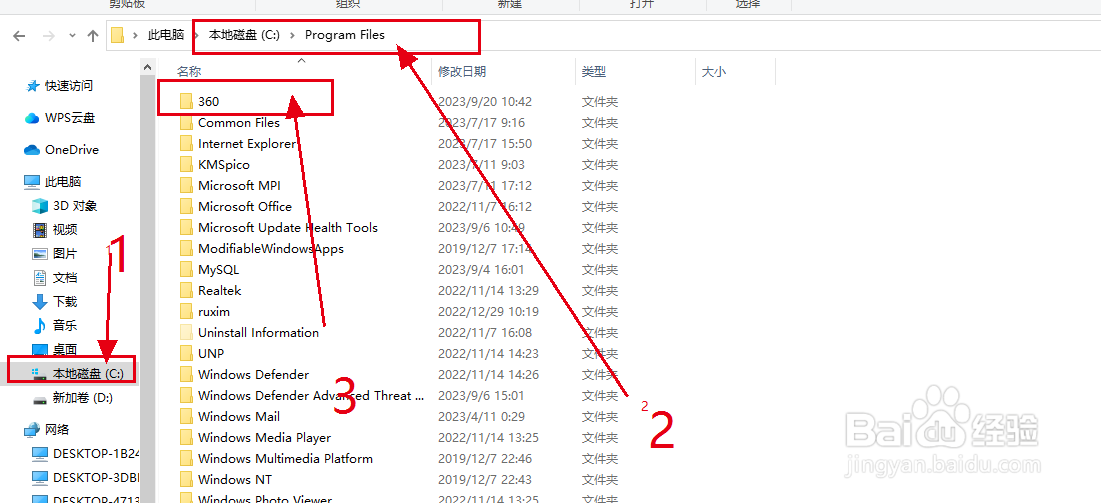Select the Realtek folder
The height and width of the screenshot is (503, 1101).
click(220, 290)
